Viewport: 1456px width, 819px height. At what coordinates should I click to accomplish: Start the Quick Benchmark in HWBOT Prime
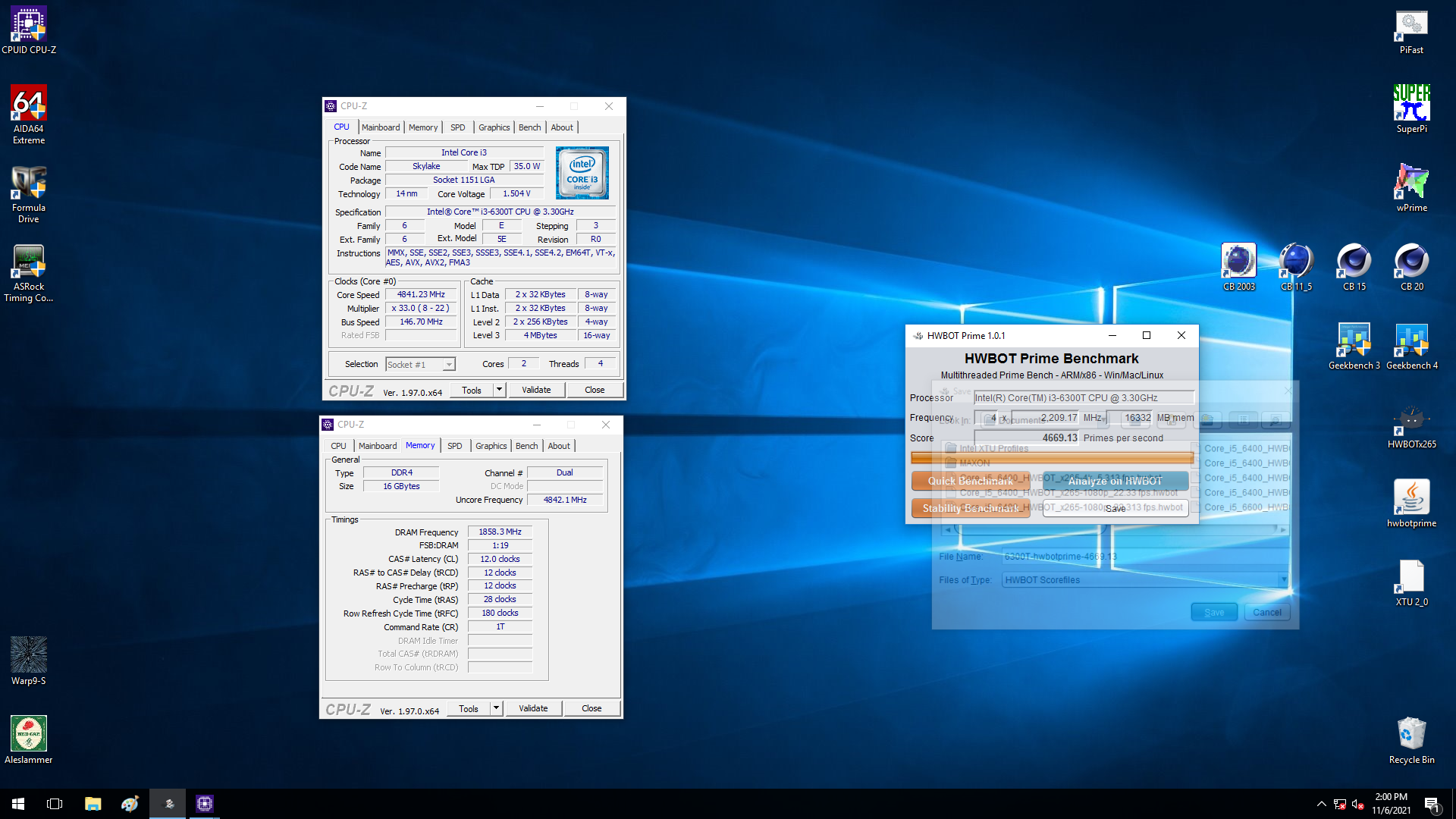point(971,481)
